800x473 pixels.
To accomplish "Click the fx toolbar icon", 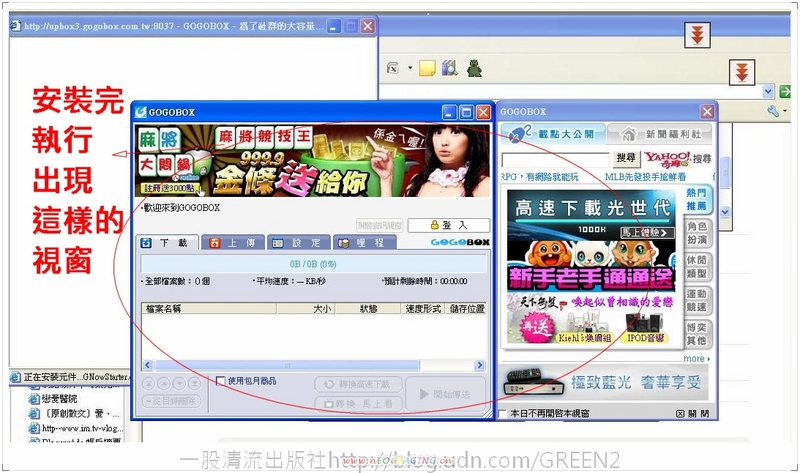I will point(392,68).
